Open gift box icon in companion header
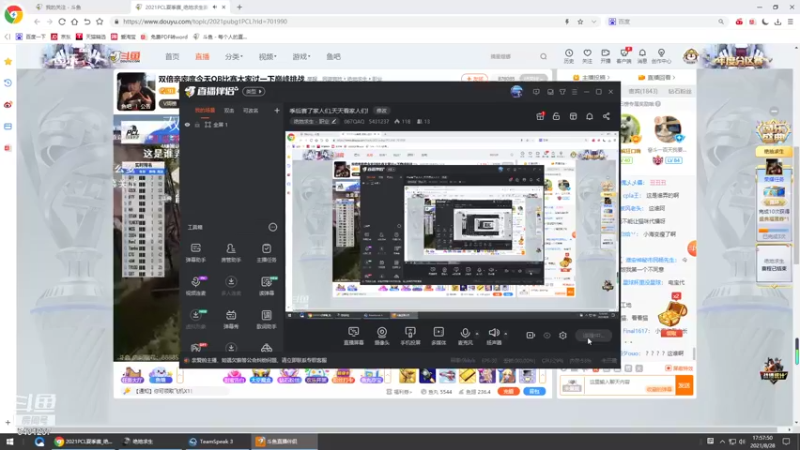Screen dimensions: 800x450 (540, 116)
